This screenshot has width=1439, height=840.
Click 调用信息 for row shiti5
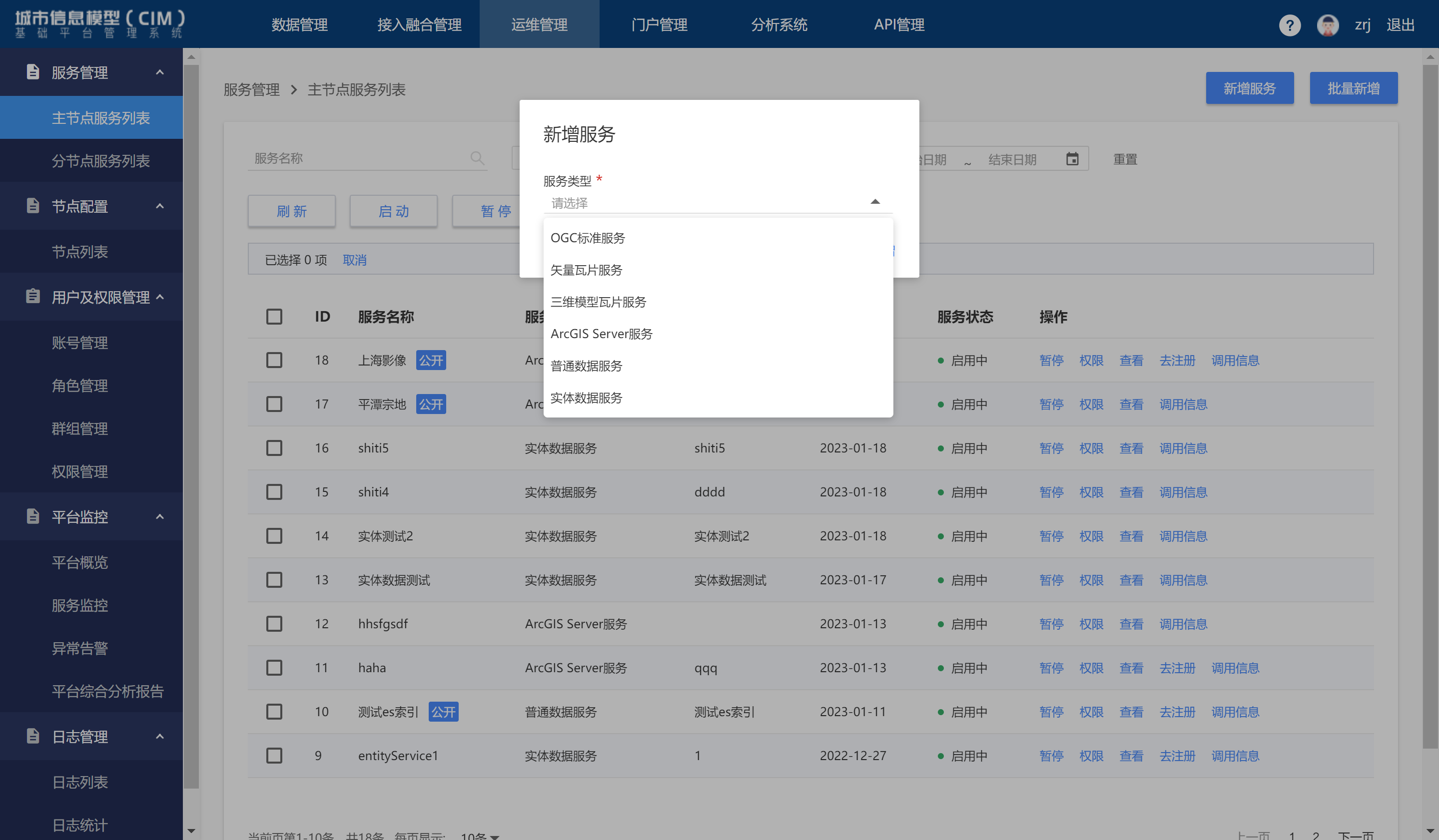(x=1183, y=448)
